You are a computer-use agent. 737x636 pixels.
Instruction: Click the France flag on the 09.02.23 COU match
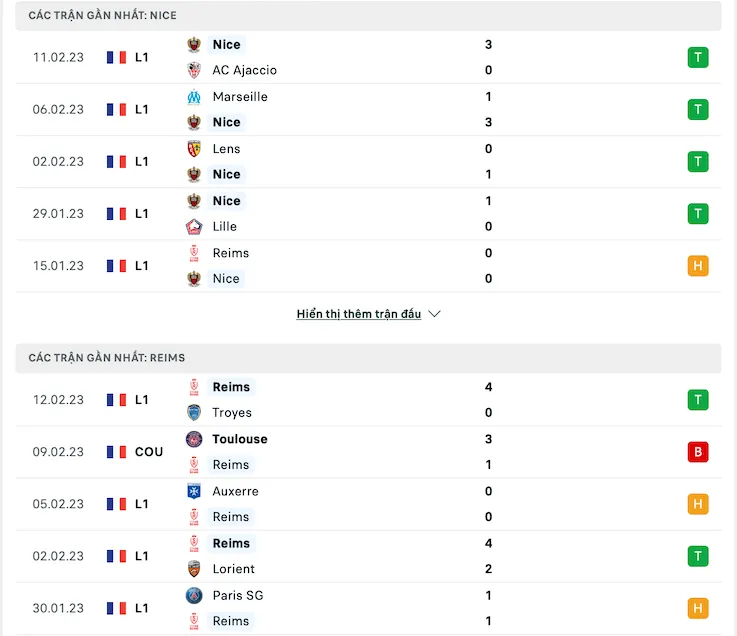(x=117, y=452)
